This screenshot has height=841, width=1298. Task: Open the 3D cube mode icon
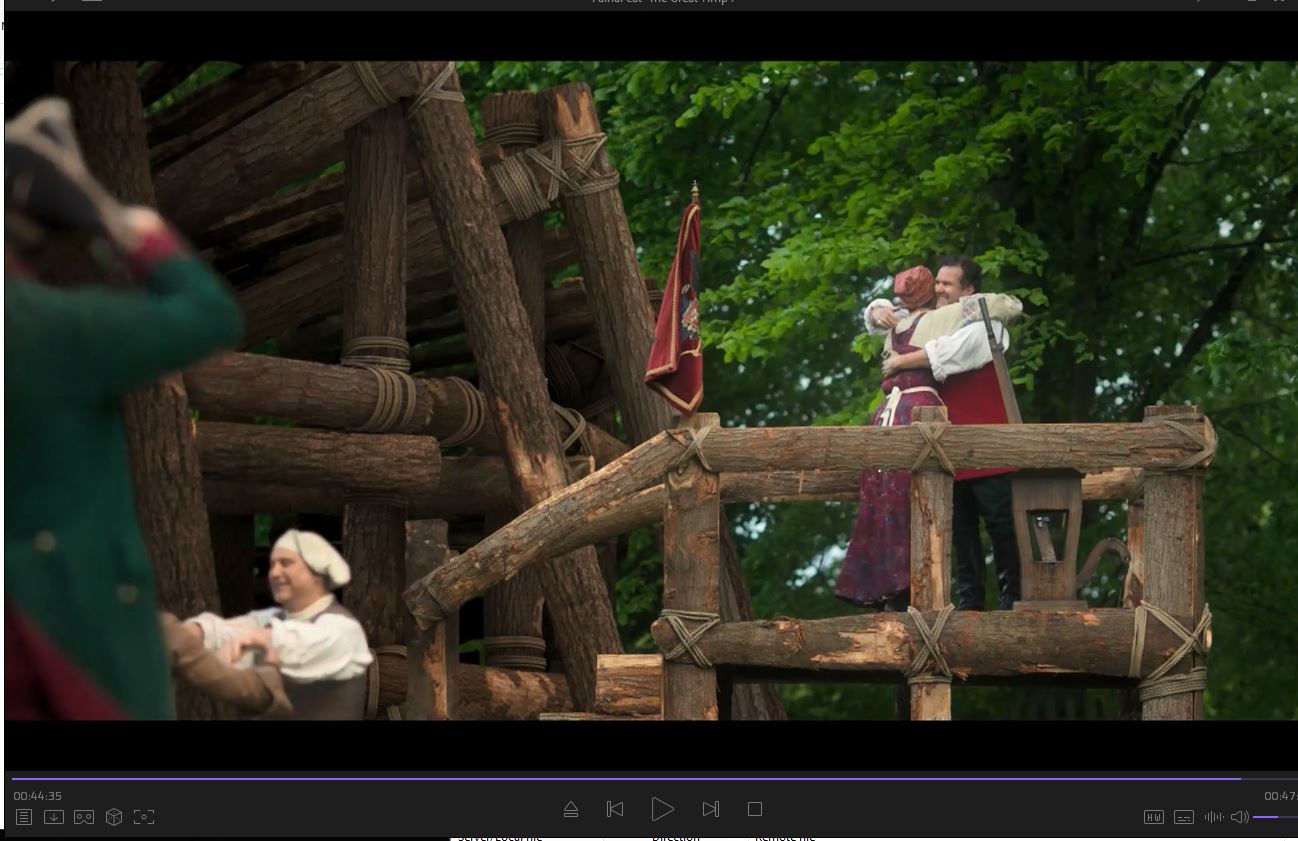pos(114,817)
